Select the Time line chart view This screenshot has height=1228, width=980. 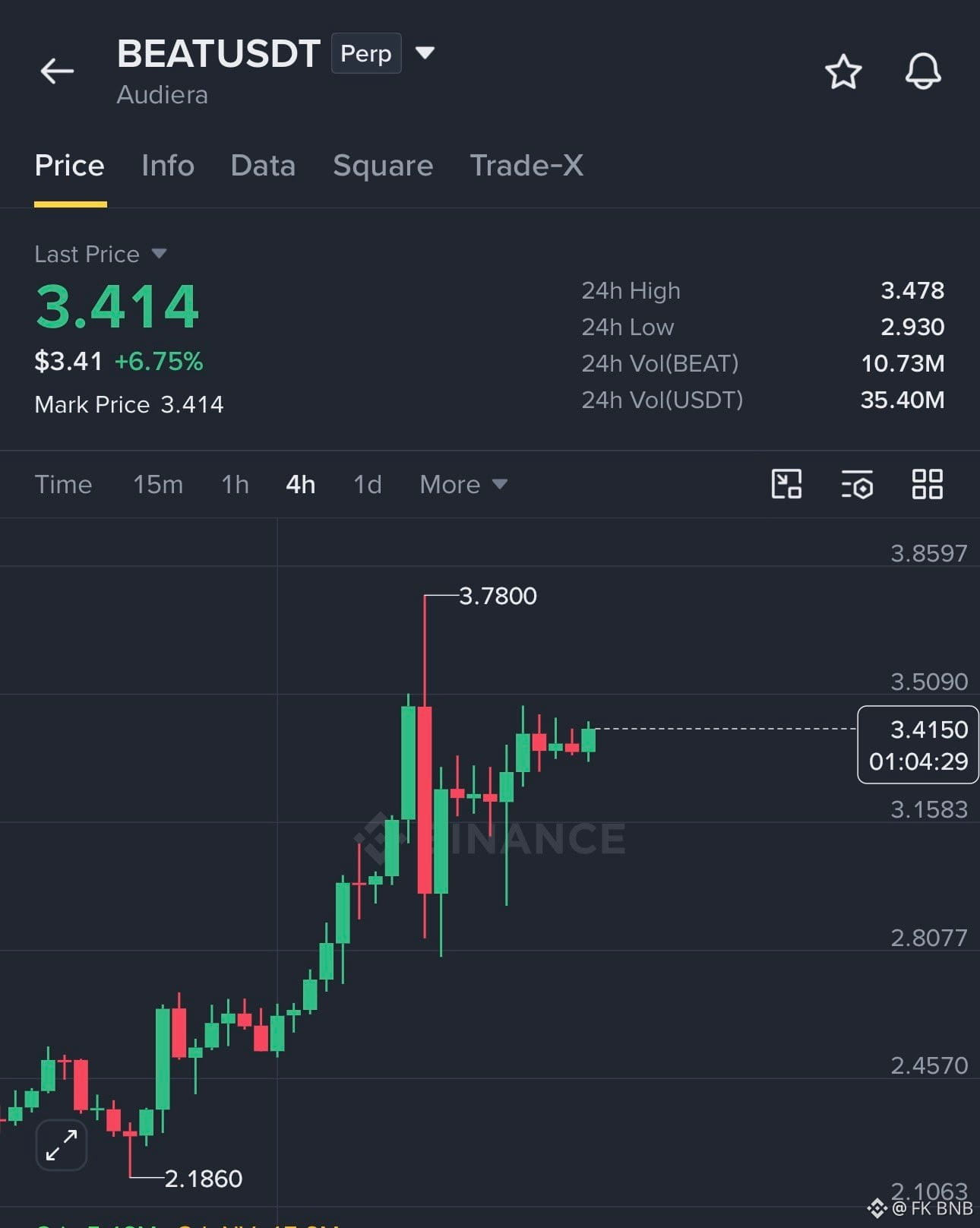(63, 484)
